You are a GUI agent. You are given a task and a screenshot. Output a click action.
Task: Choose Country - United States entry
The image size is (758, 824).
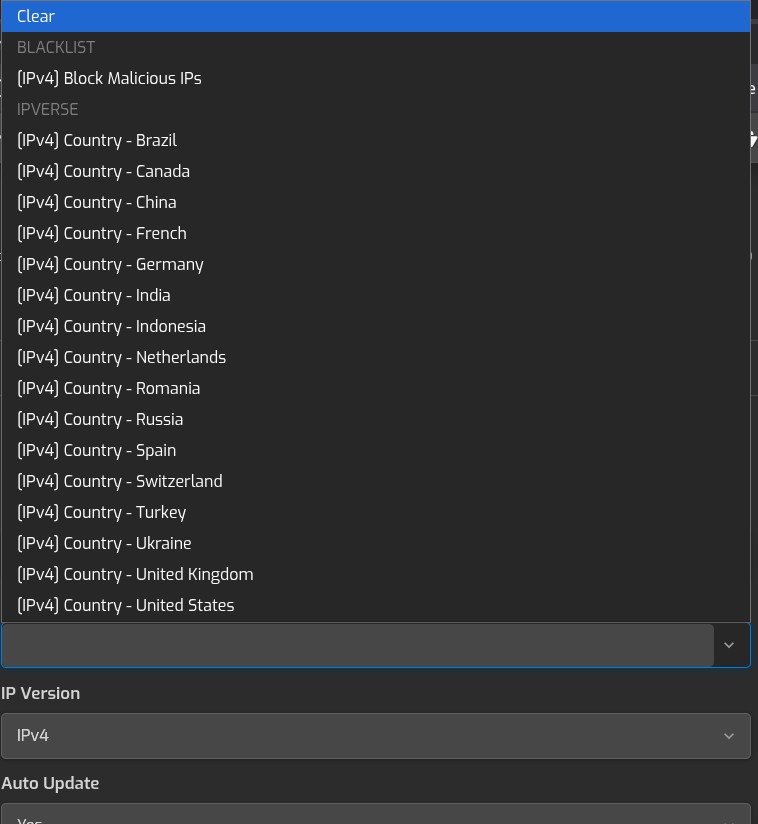pos(126,605)
